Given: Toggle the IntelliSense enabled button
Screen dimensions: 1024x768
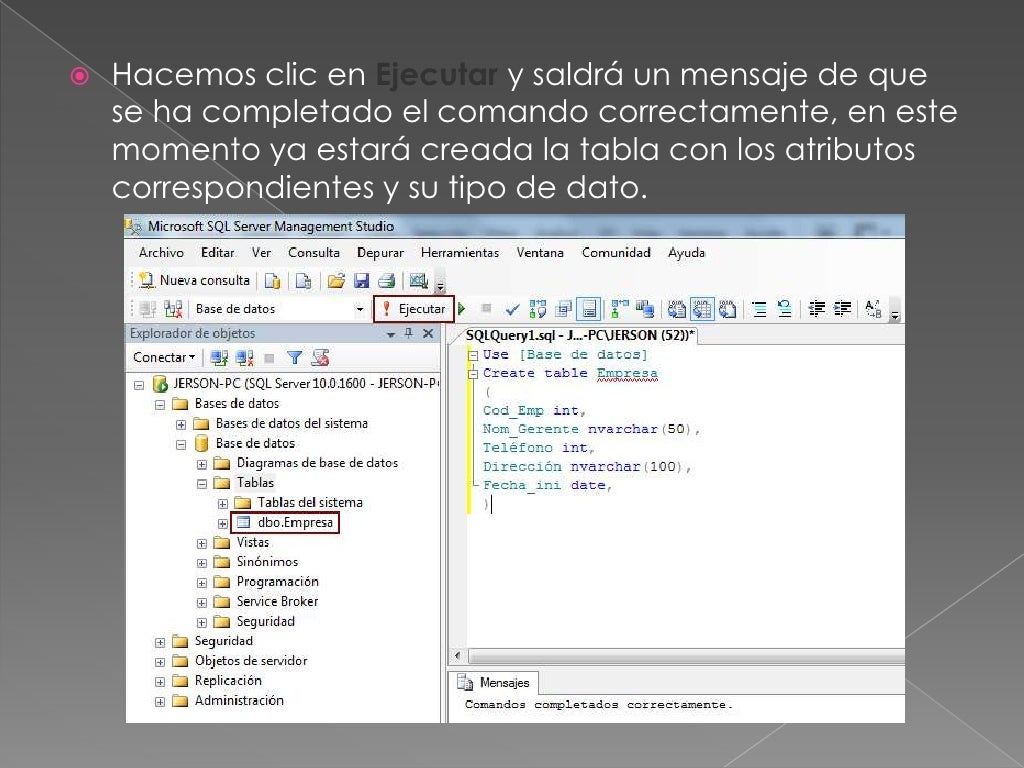Looking at the screenshot, I should pos(589,309).
